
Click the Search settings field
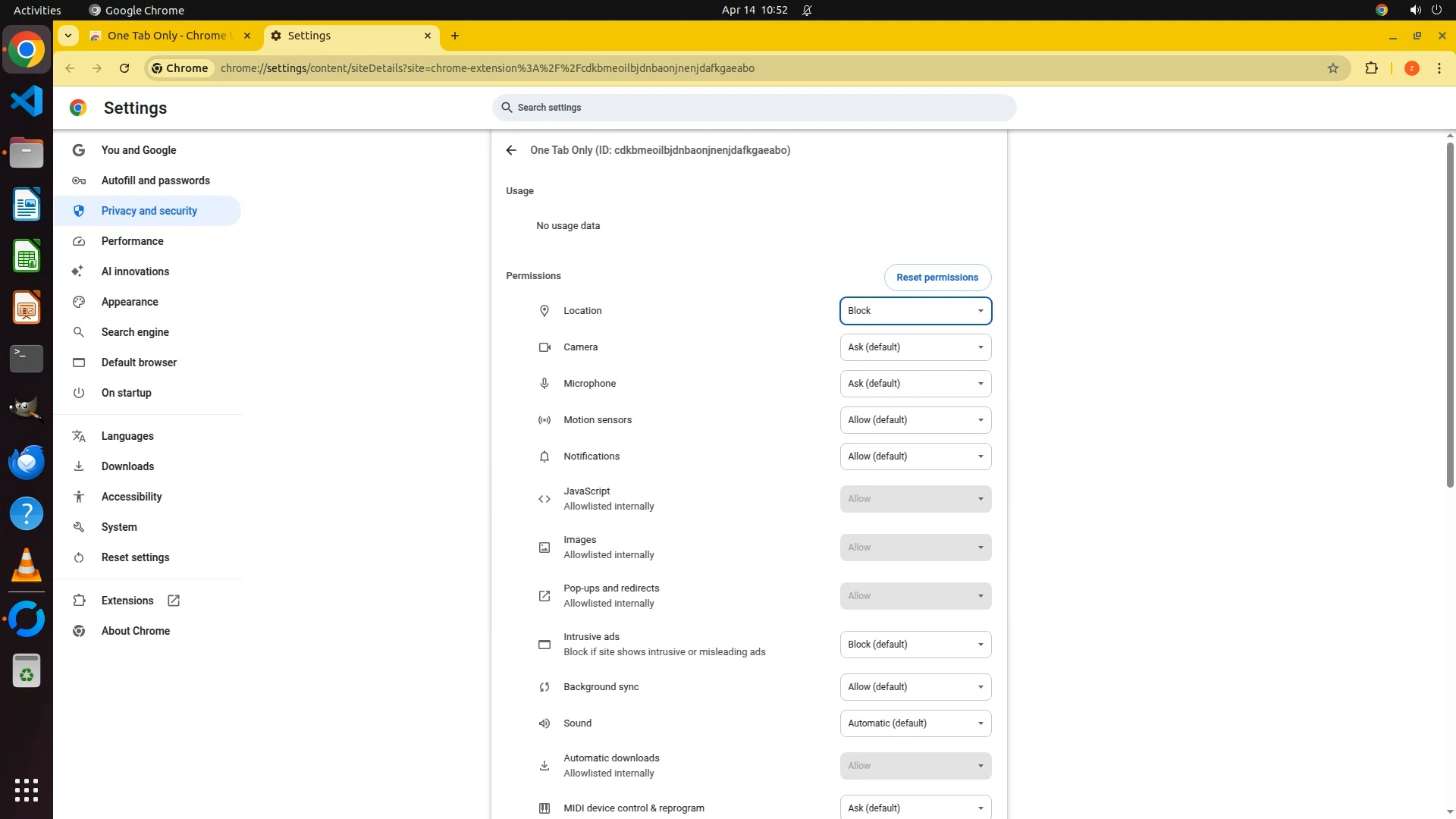coord(754,108)
